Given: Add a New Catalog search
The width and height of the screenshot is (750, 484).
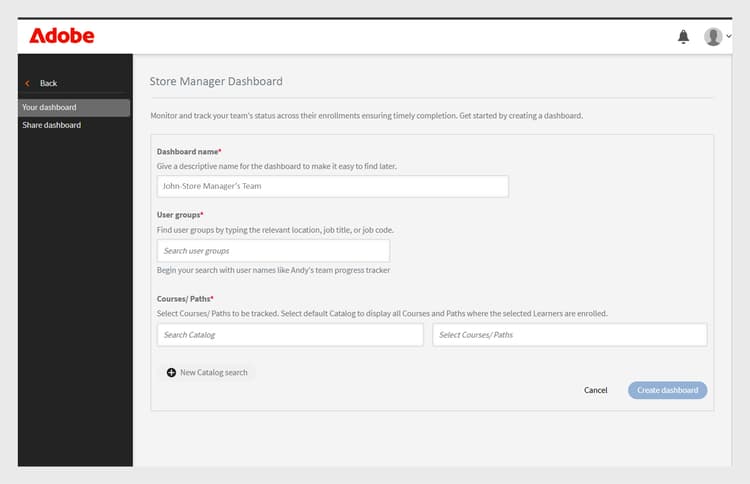Looking at the screenshot, I should [207, 372].
